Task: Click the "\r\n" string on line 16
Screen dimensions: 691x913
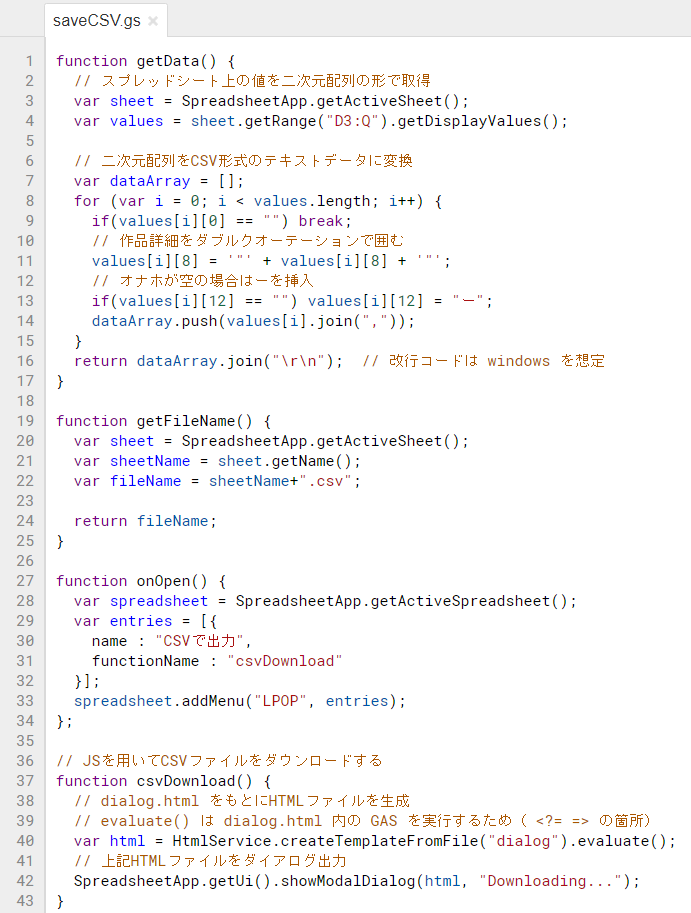Action: point(299,361)
